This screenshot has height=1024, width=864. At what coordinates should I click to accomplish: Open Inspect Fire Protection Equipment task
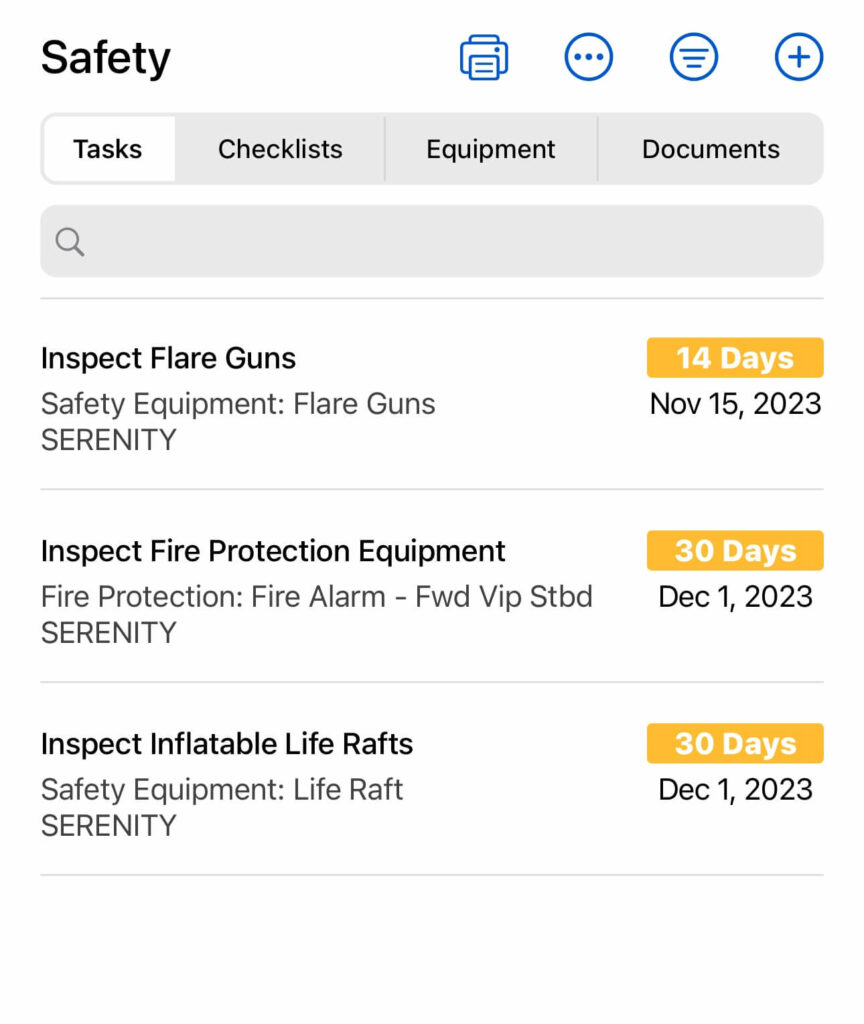pyautogui.click(x=273, y=551)
